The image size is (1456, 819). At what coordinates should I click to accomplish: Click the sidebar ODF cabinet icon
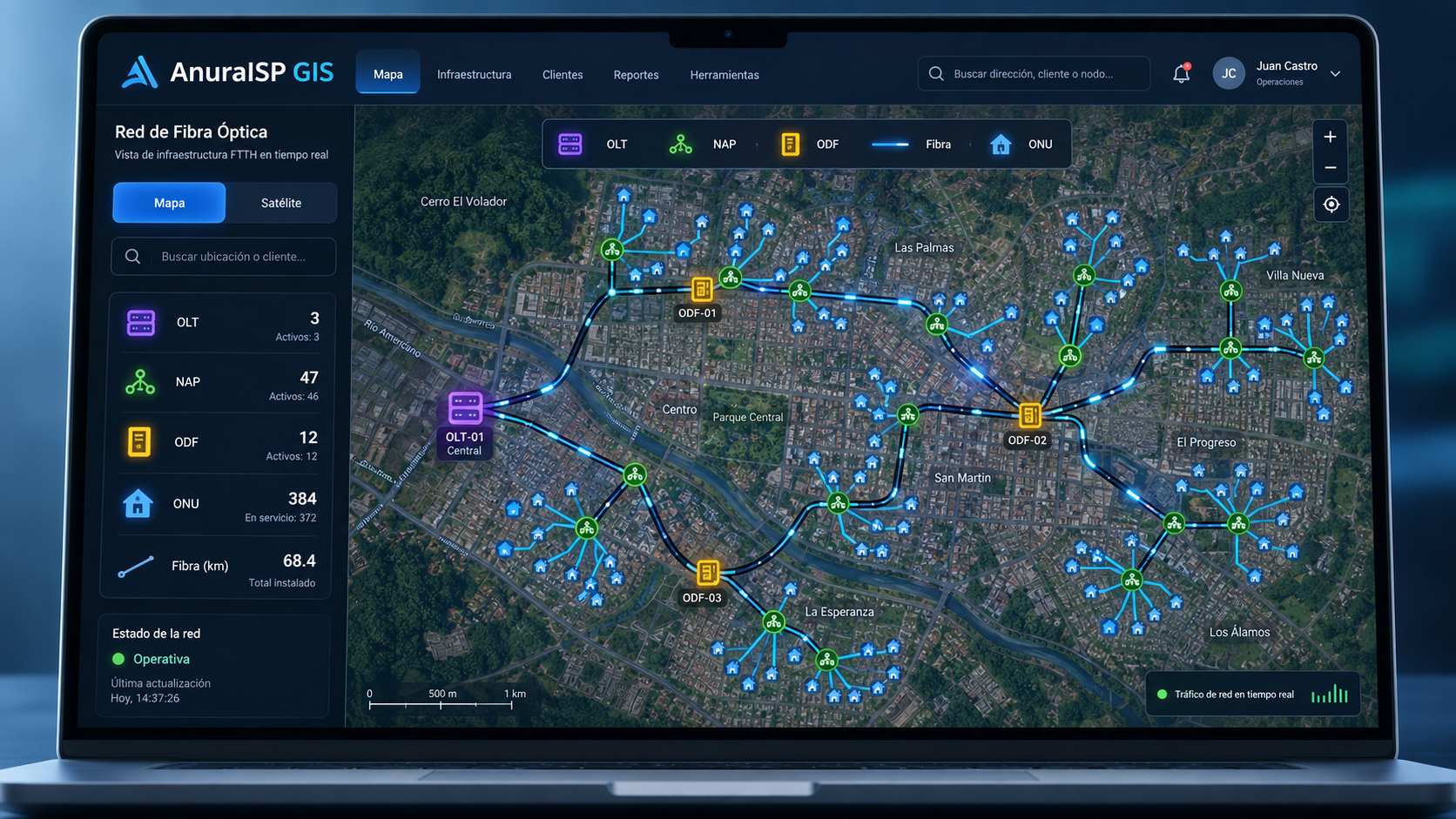click(x=139, y=442)
